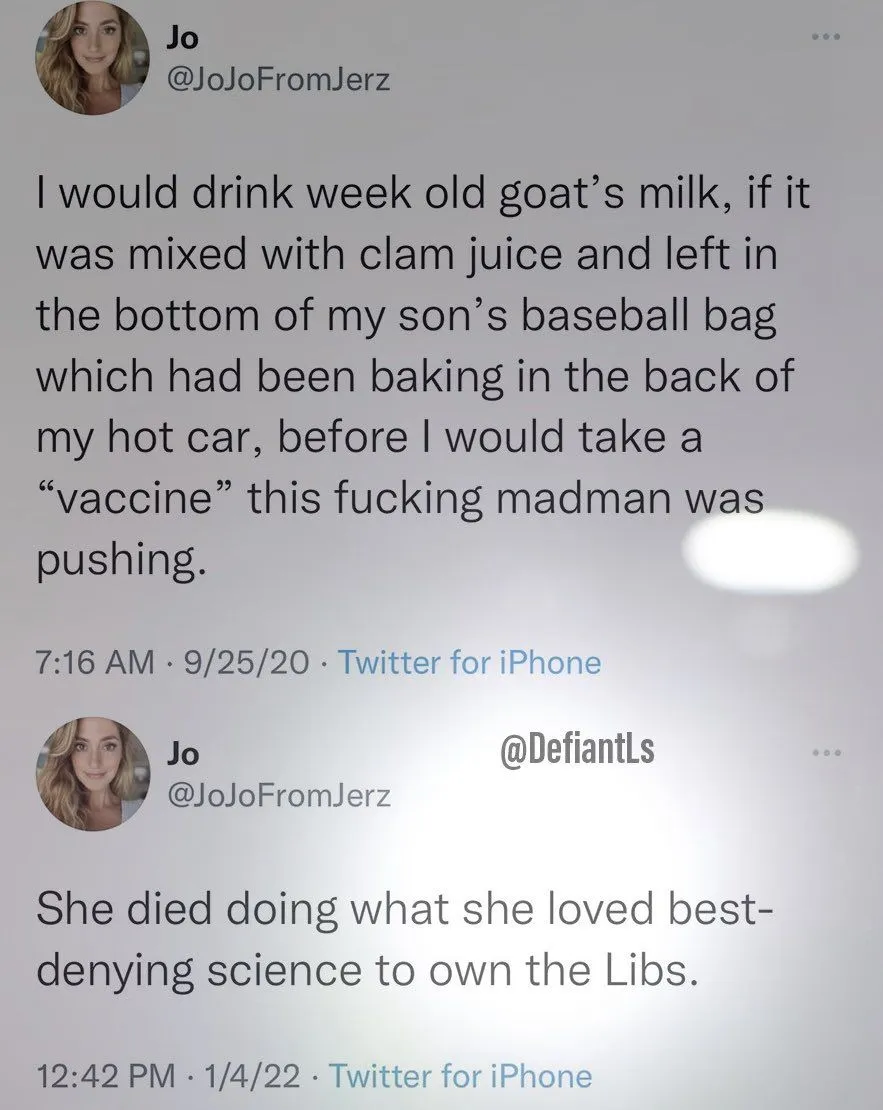Open more options on the goat's milk tweet

827,39
